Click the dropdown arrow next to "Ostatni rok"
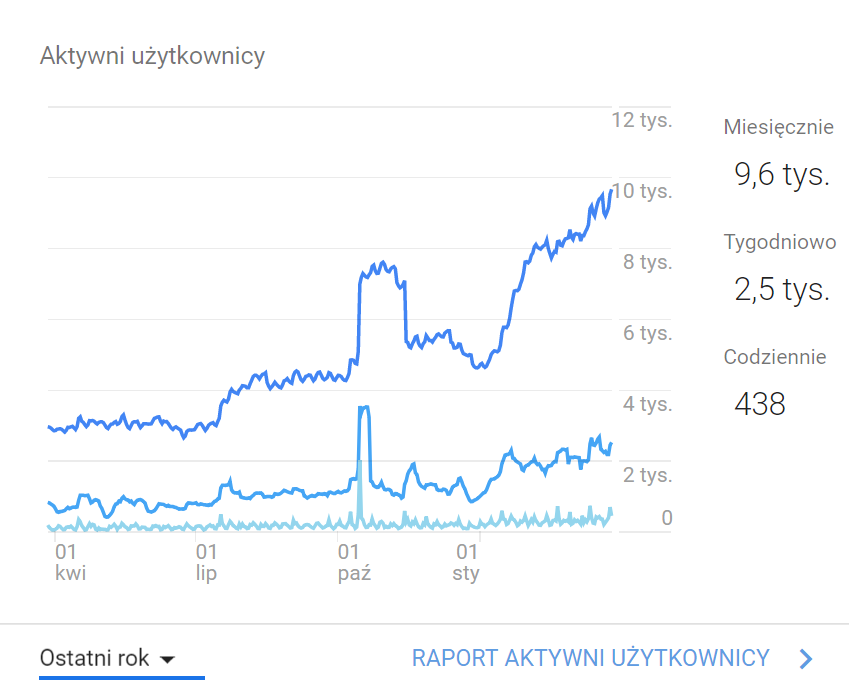Viewport: 849px width, 688px height. click(x=168, y=659)
